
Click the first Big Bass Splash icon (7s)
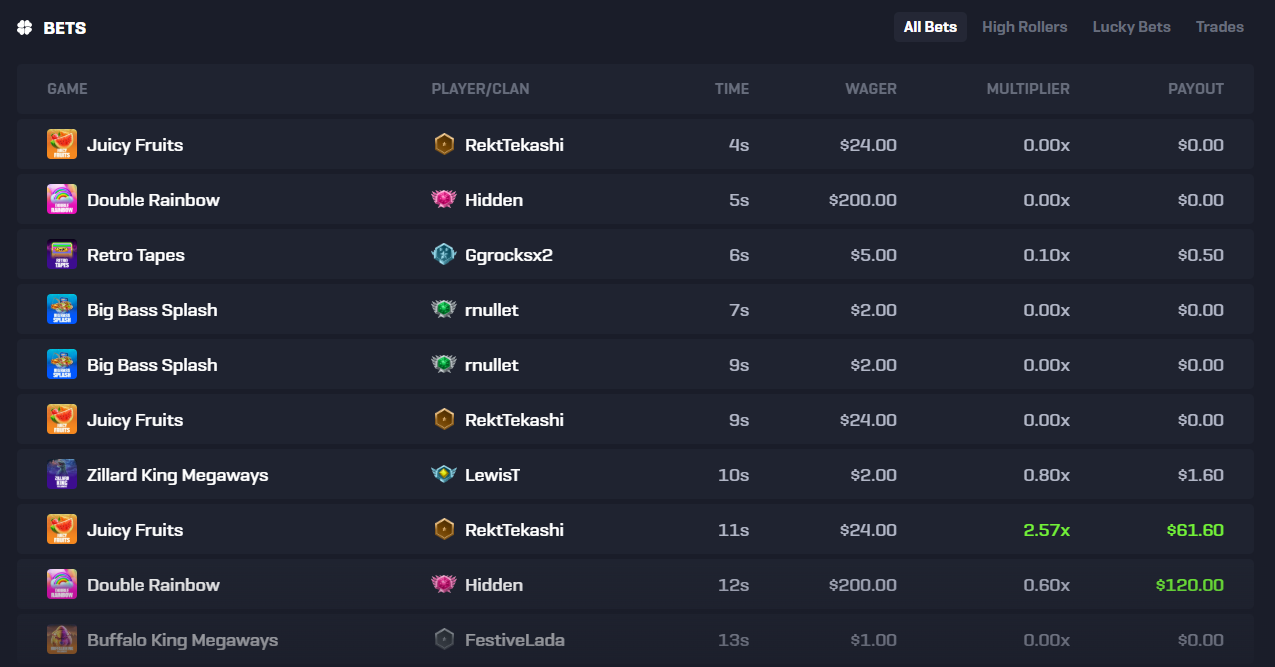(62, 310)
